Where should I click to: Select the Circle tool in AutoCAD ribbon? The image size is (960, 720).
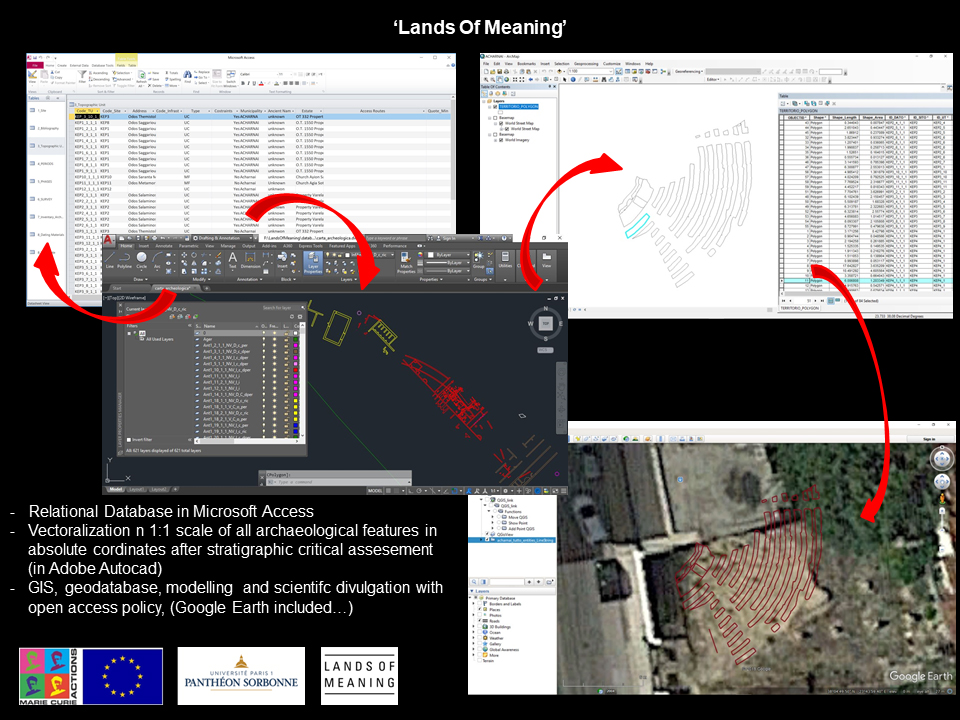(x=142, y=260)
